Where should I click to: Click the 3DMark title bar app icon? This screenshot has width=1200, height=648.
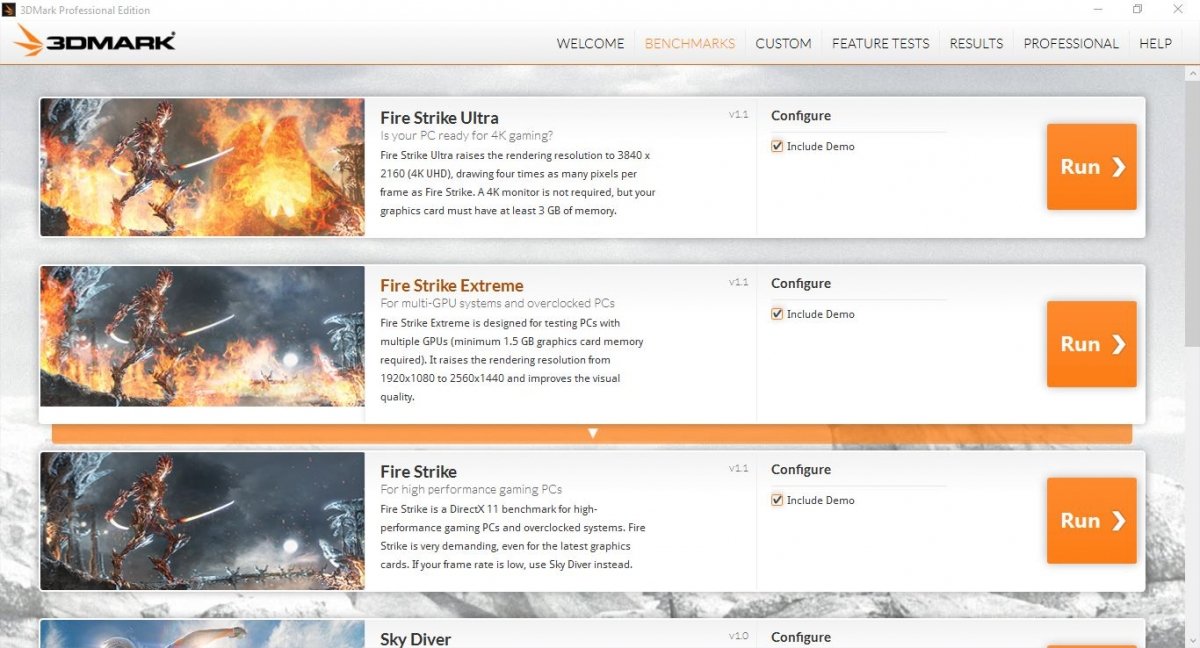pos(9,10)
